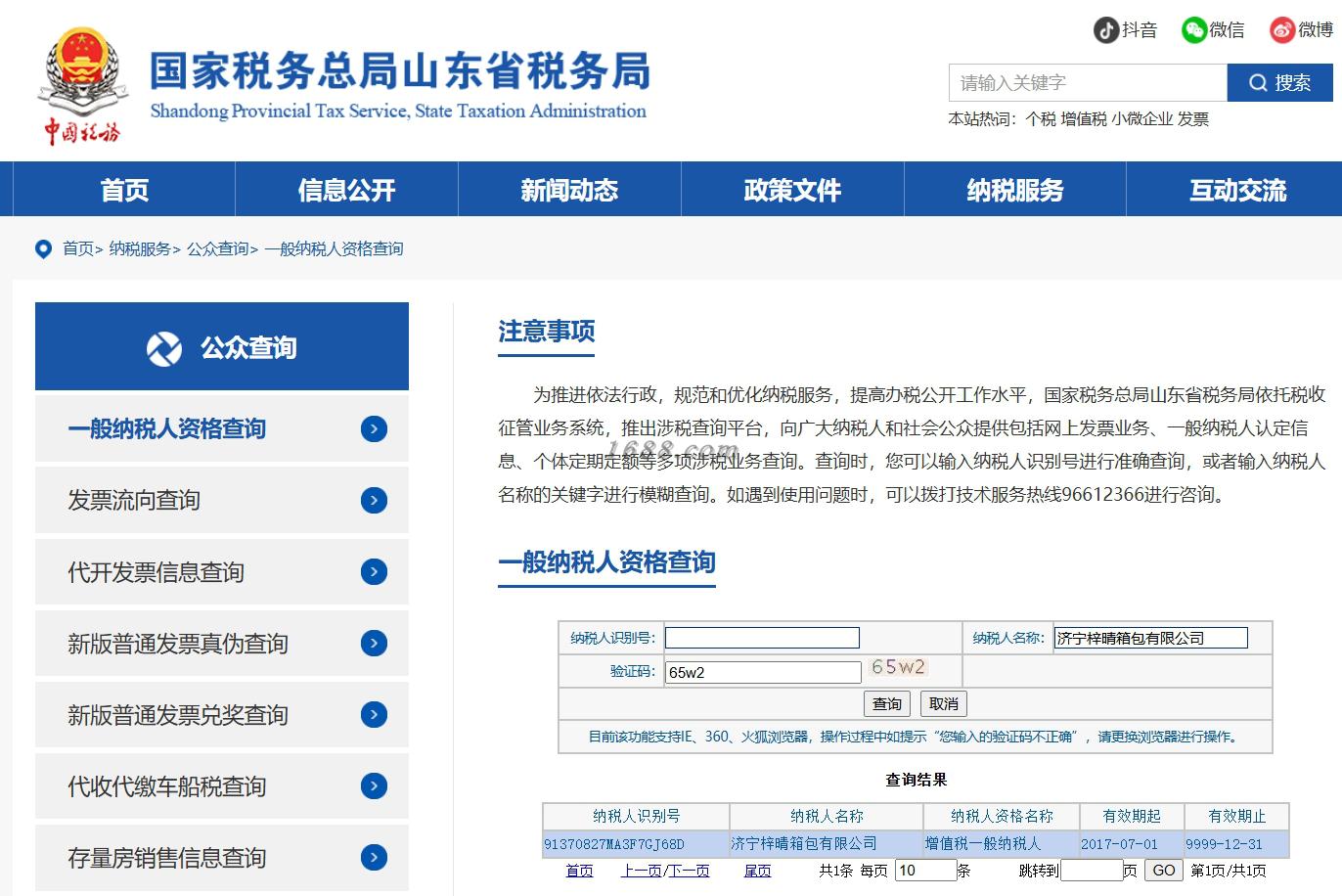Click arrow icon beside 存量房销售信息查询
1342x896 pixels.
pos(374,857)
